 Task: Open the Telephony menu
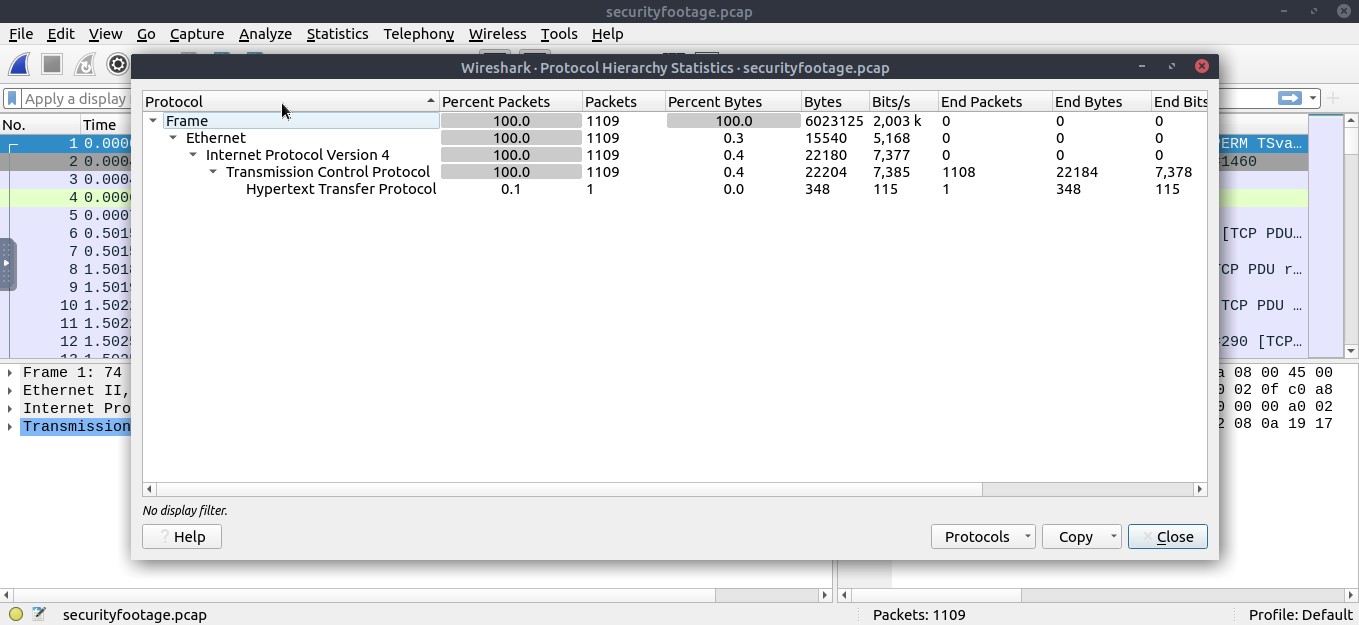(418, 34)
